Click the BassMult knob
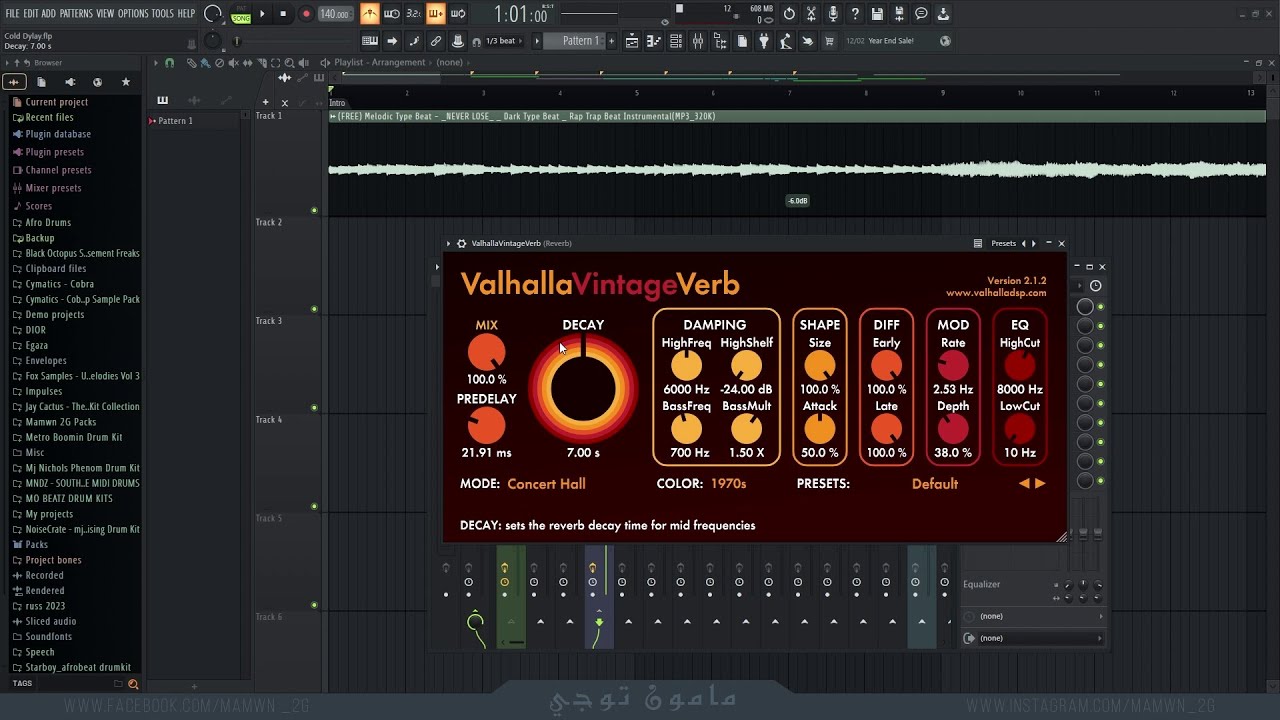This screenshot has width=1280, height=720. (746, 430)
